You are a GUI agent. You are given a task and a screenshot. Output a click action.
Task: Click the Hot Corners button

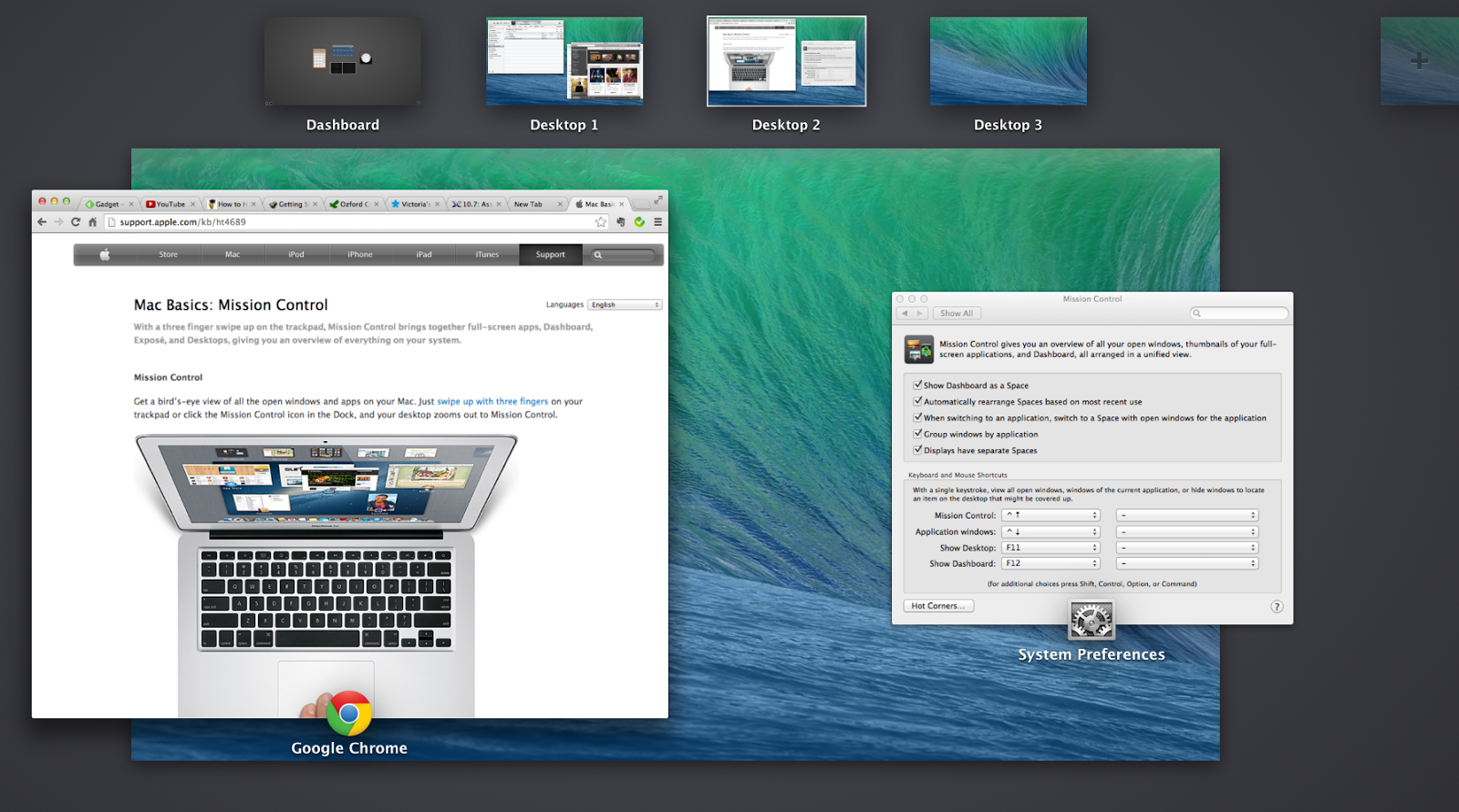pyautogui.click(x=938, y=606)
